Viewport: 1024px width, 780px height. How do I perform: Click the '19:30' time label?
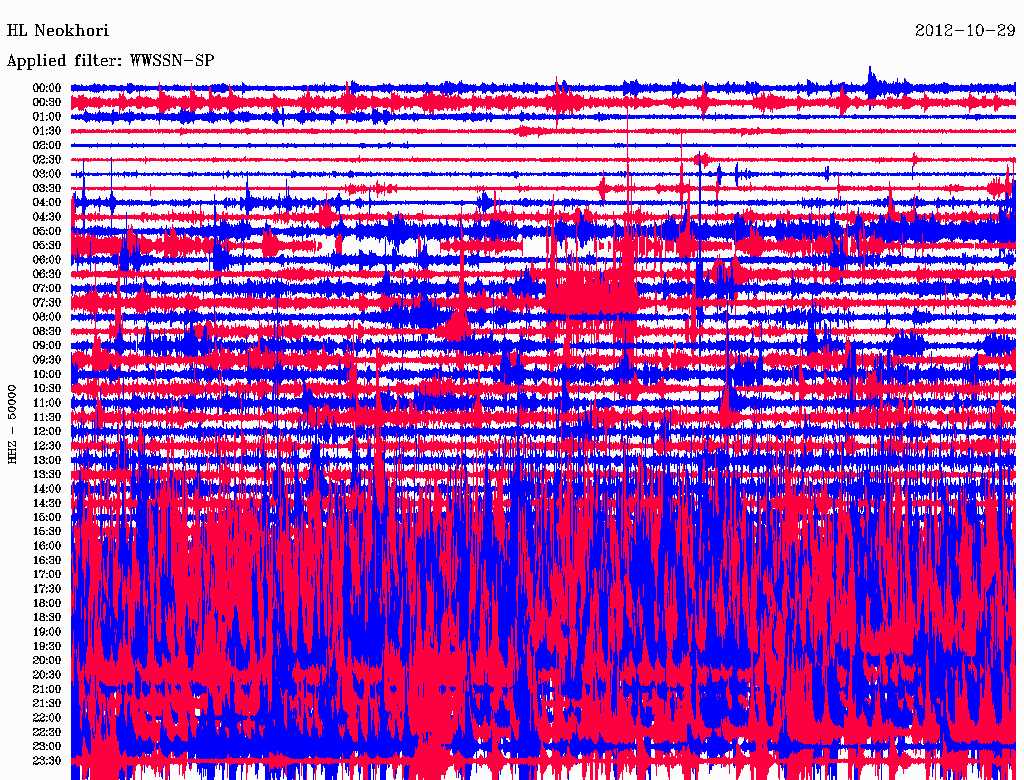(47, 647)
